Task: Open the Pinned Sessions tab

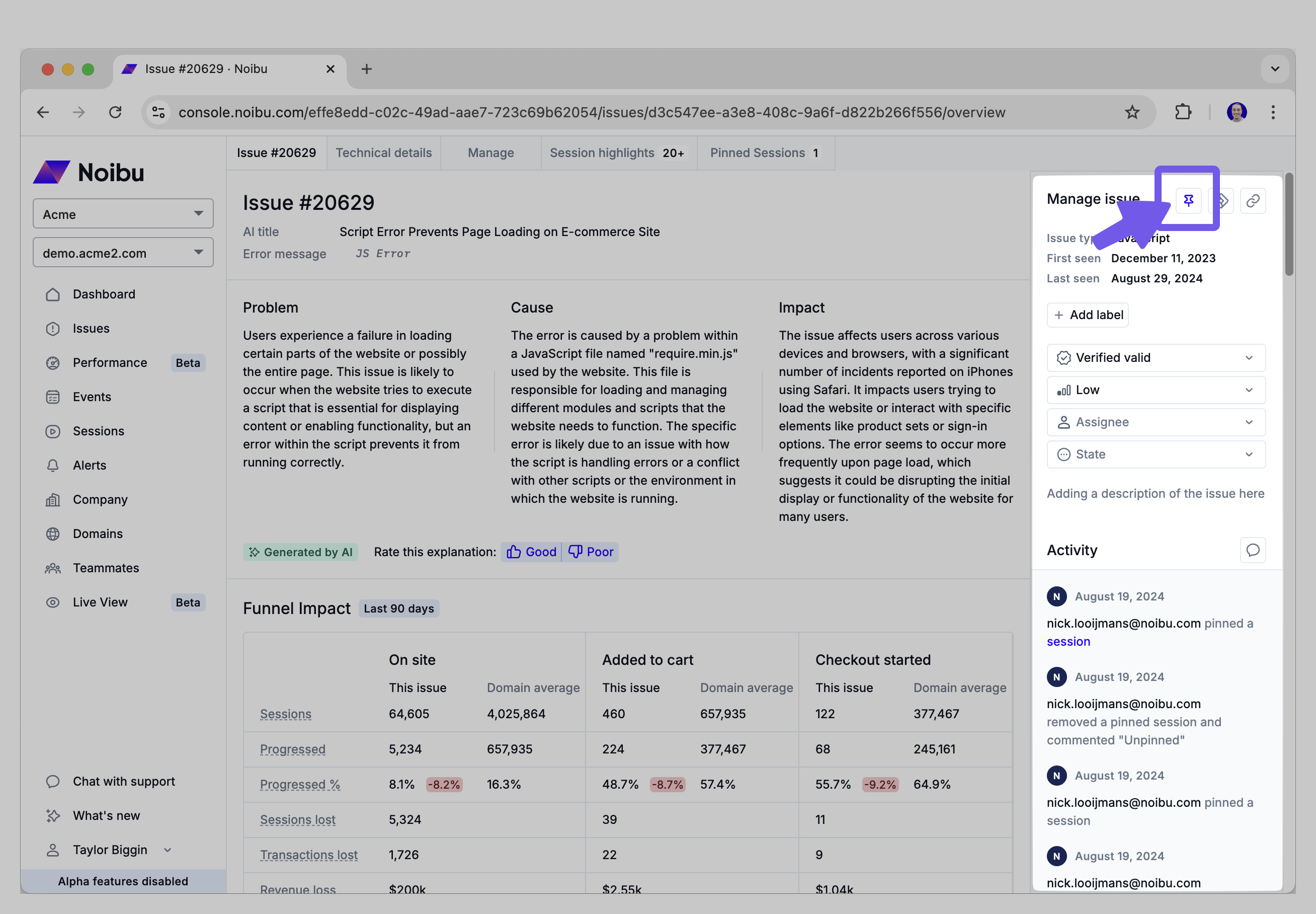Action: tap(765, 153)
